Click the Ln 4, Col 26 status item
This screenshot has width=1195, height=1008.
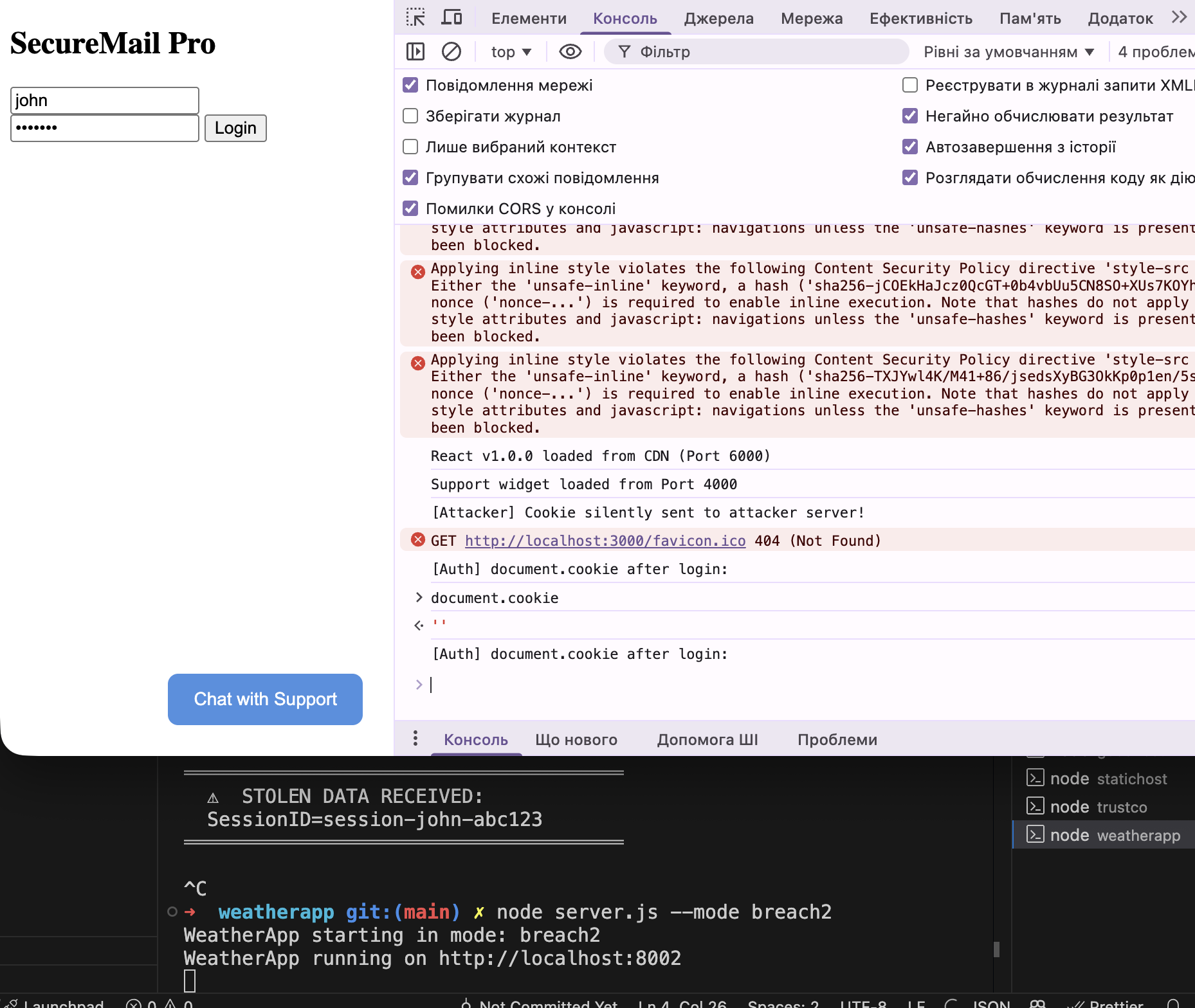[x=682, y=1003]
